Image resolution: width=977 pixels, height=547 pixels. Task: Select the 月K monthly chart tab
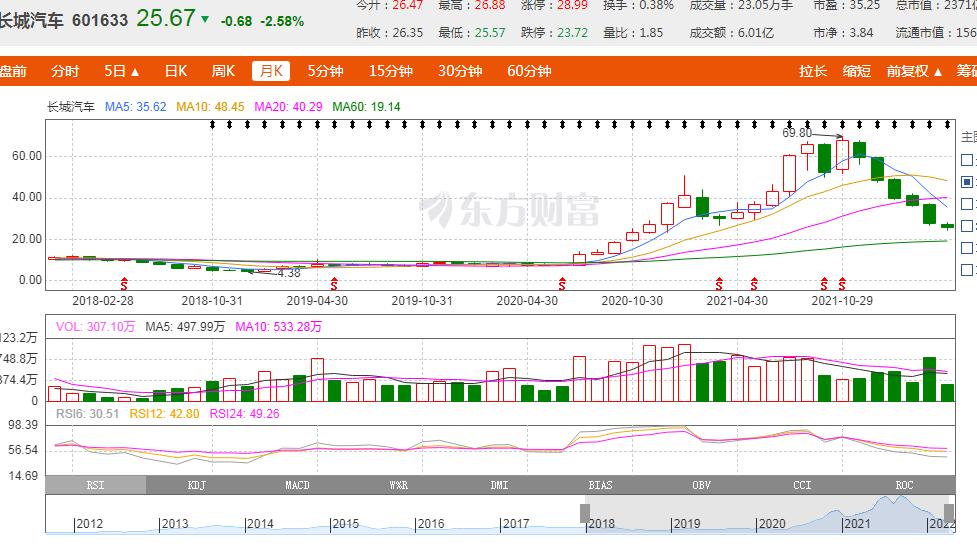click(271, 71)
